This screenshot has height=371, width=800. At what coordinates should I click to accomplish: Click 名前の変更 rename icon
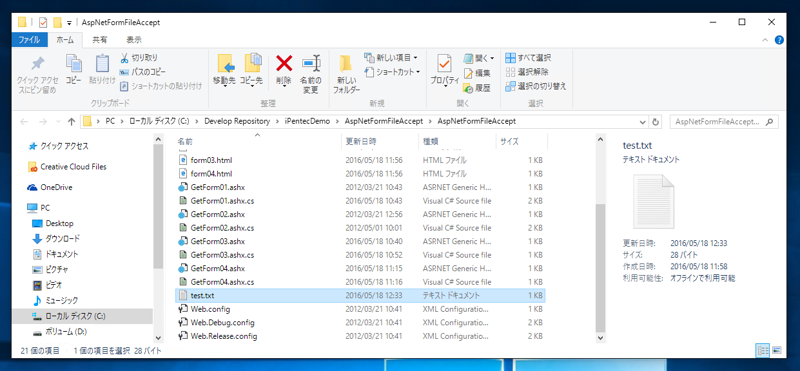[x=311, y=63]
